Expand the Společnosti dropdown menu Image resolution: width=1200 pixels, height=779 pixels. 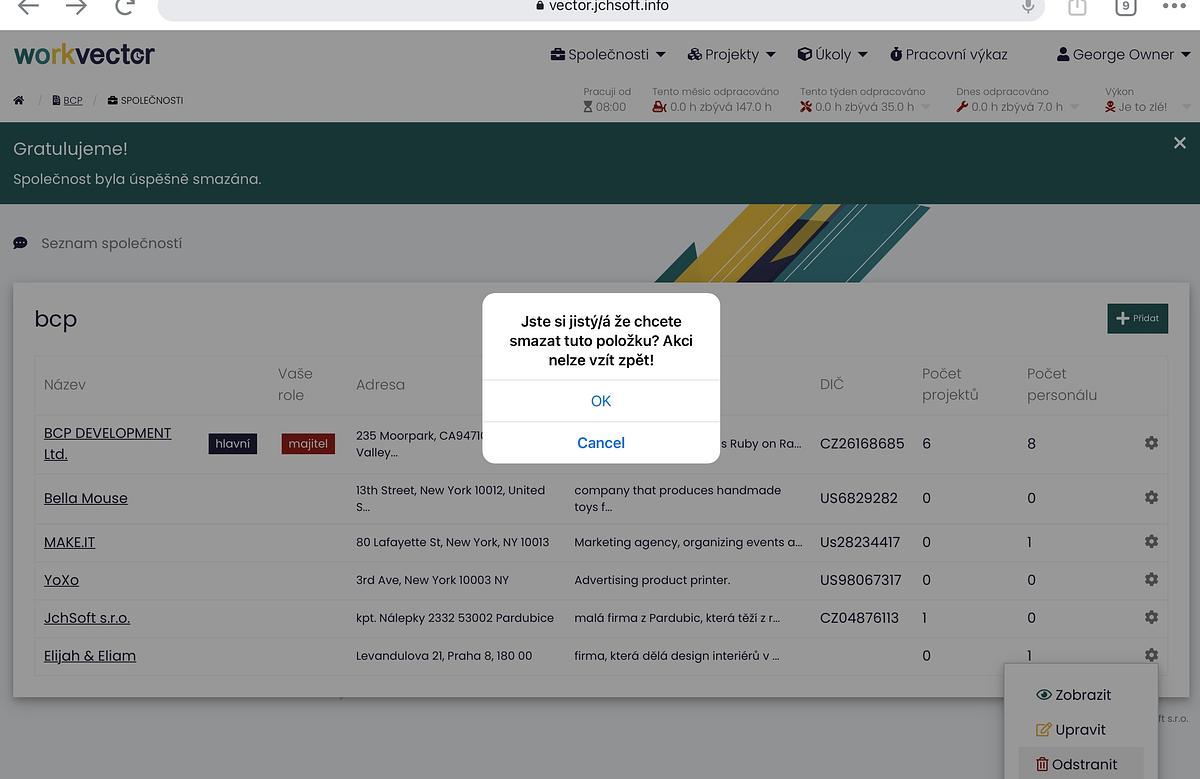pyautogui.click(x=608, y=54)
